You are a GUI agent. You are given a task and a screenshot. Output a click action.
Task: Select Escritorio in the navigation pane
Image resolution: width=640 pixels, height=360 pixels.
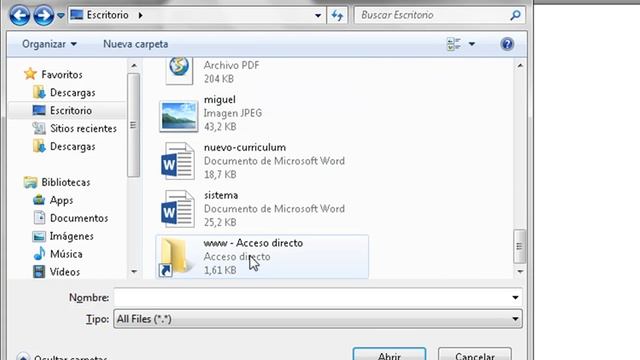(71, 111)
